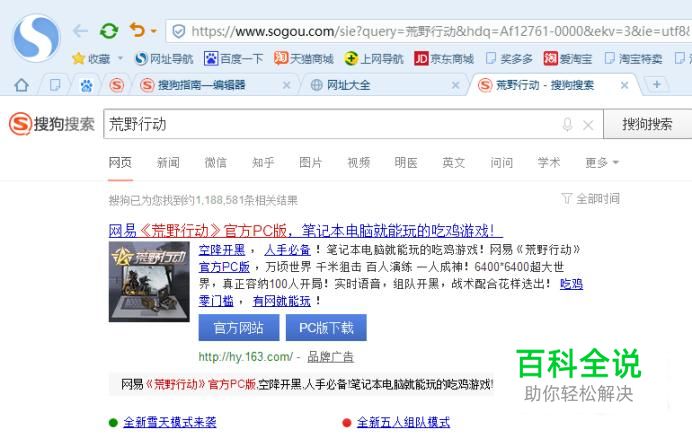Click the 荒野行动 game thumbnail image

tap(149, 281)
